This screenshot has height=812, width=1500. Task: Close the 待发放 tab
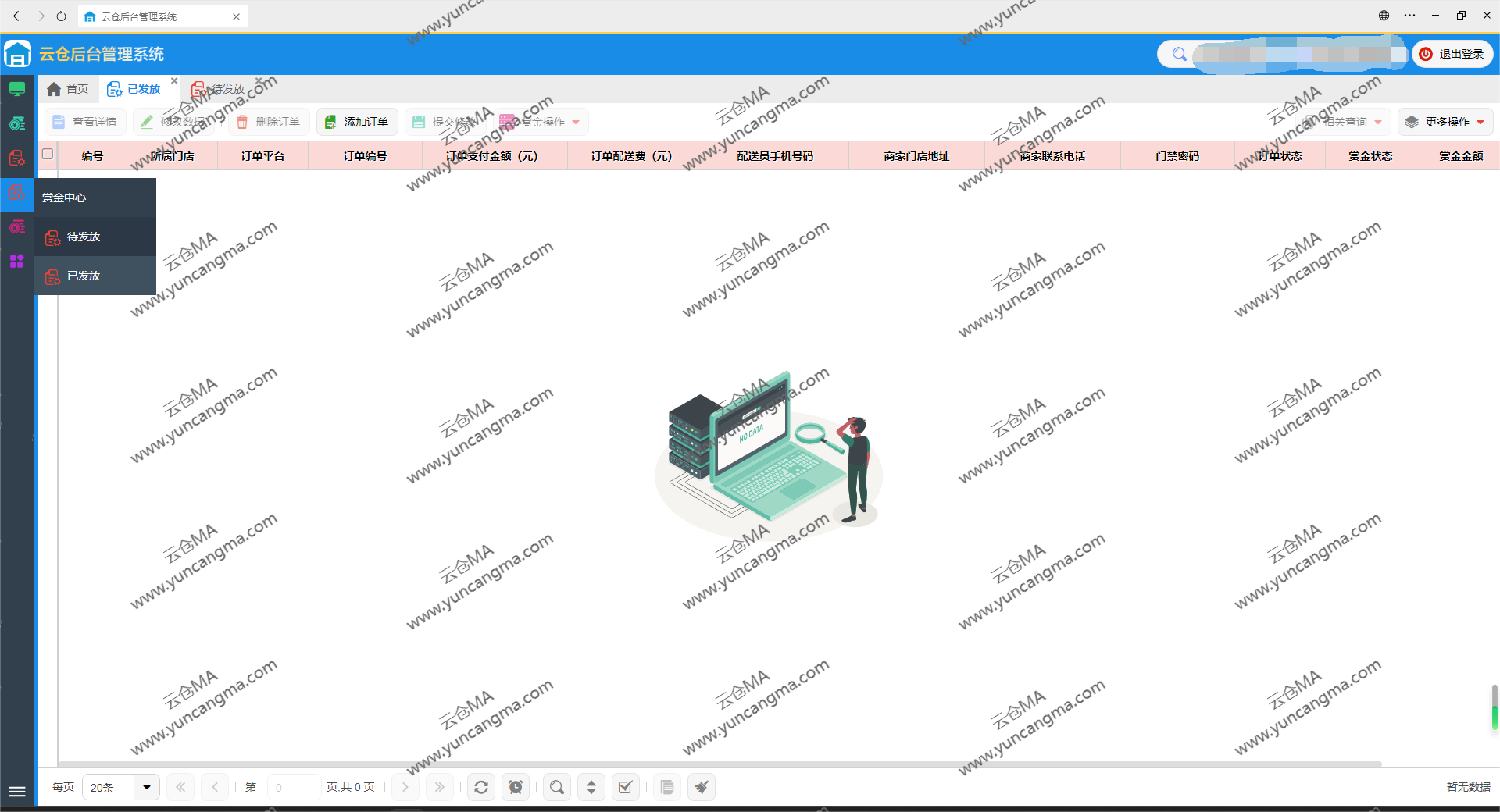point(259,80)
